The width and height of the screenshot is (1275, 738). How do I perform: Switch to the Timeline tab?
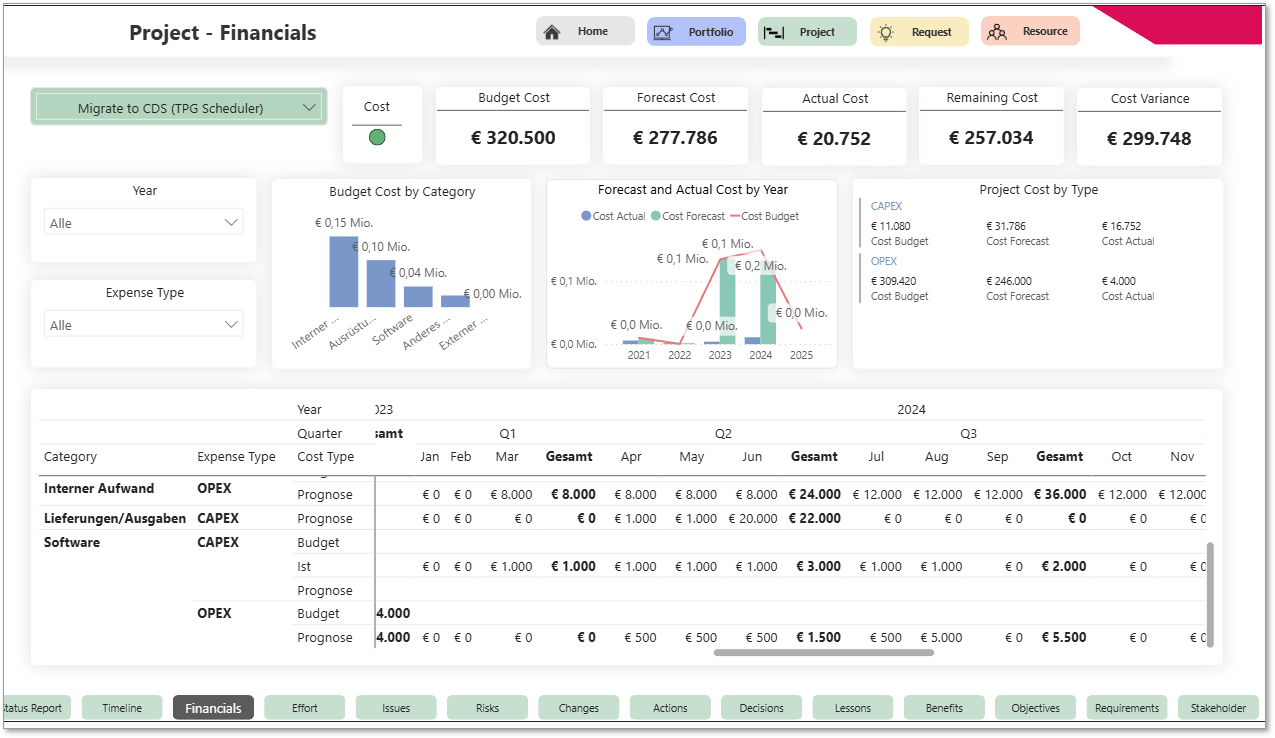coord(122,708)
